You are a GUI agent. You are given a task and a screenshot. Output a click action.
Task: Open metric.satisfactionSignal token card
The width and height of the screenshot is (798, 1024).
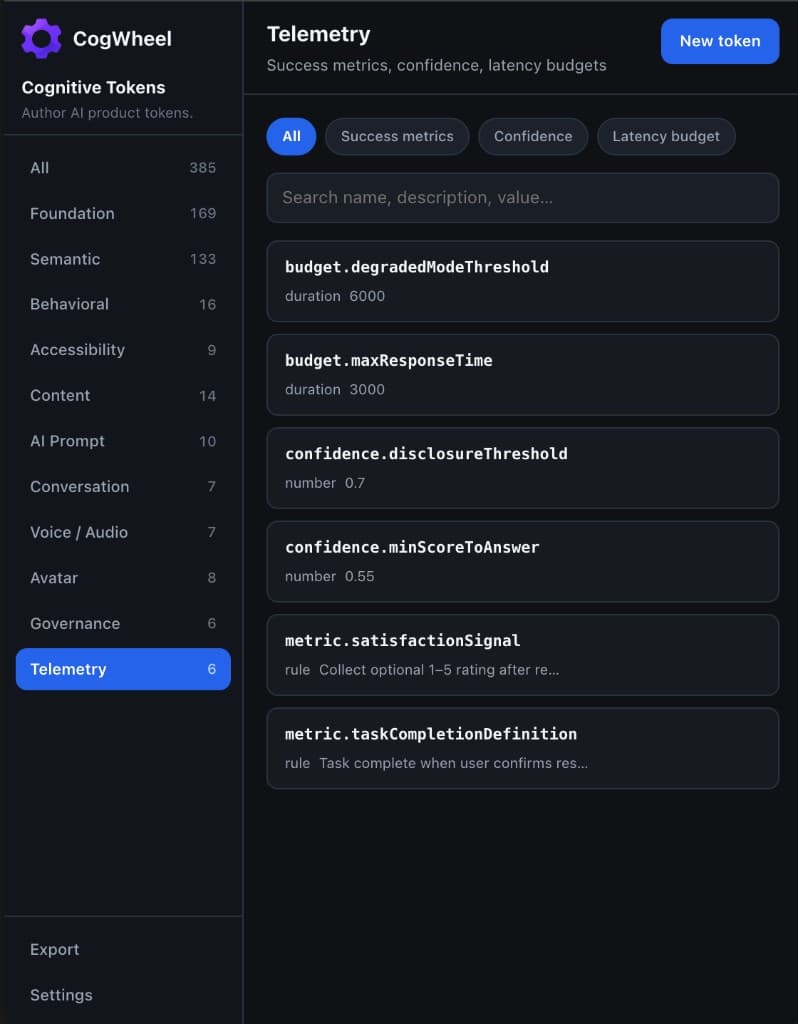point(522,655)
